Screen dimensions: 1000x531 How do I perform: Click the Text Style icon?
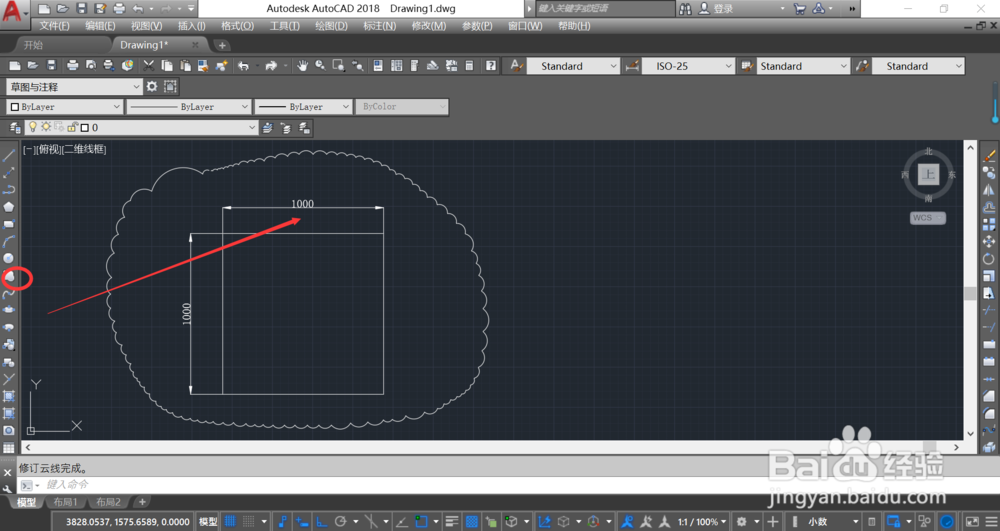coord(516,66)
